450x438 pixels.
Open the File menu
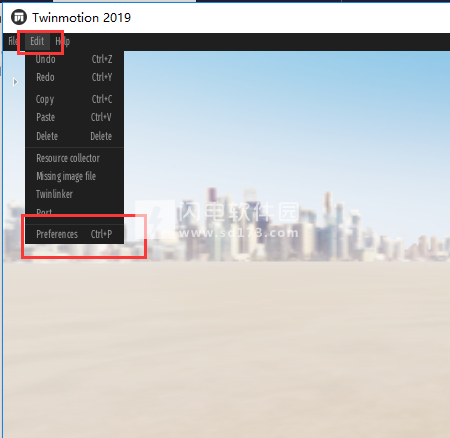[x=13, y=41]
